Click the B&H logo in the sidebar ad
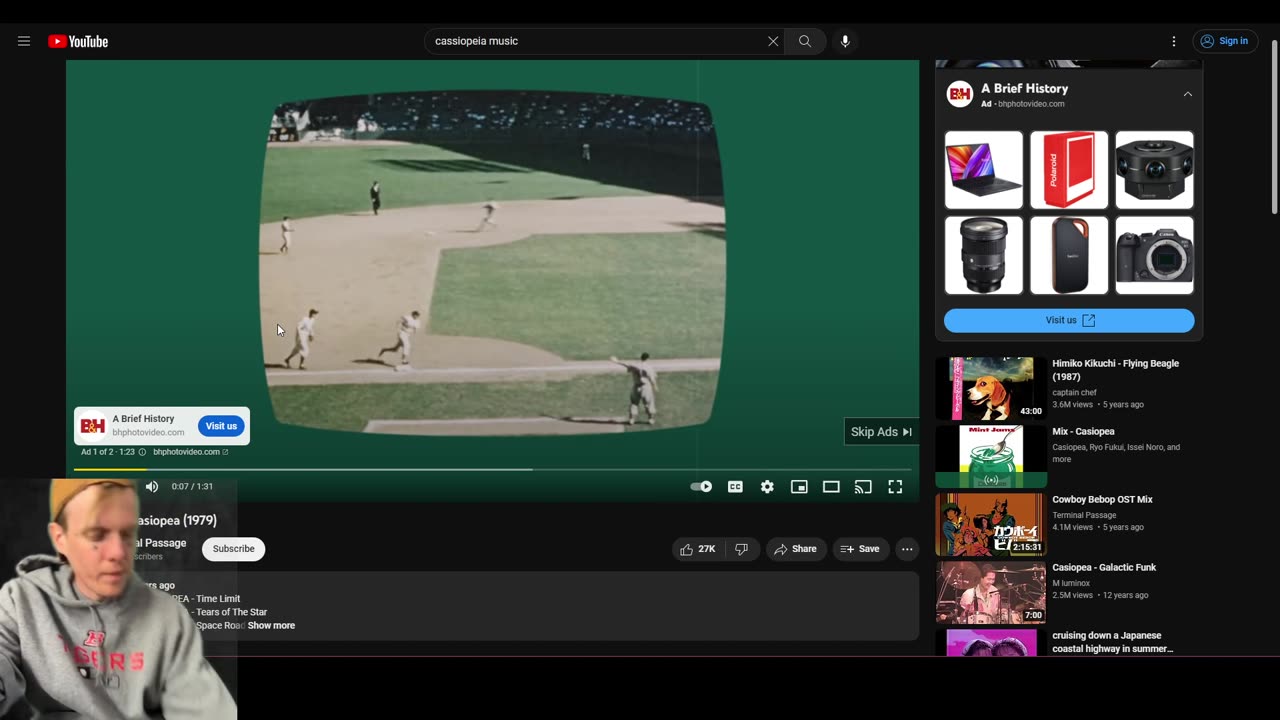 pos(960,94)
